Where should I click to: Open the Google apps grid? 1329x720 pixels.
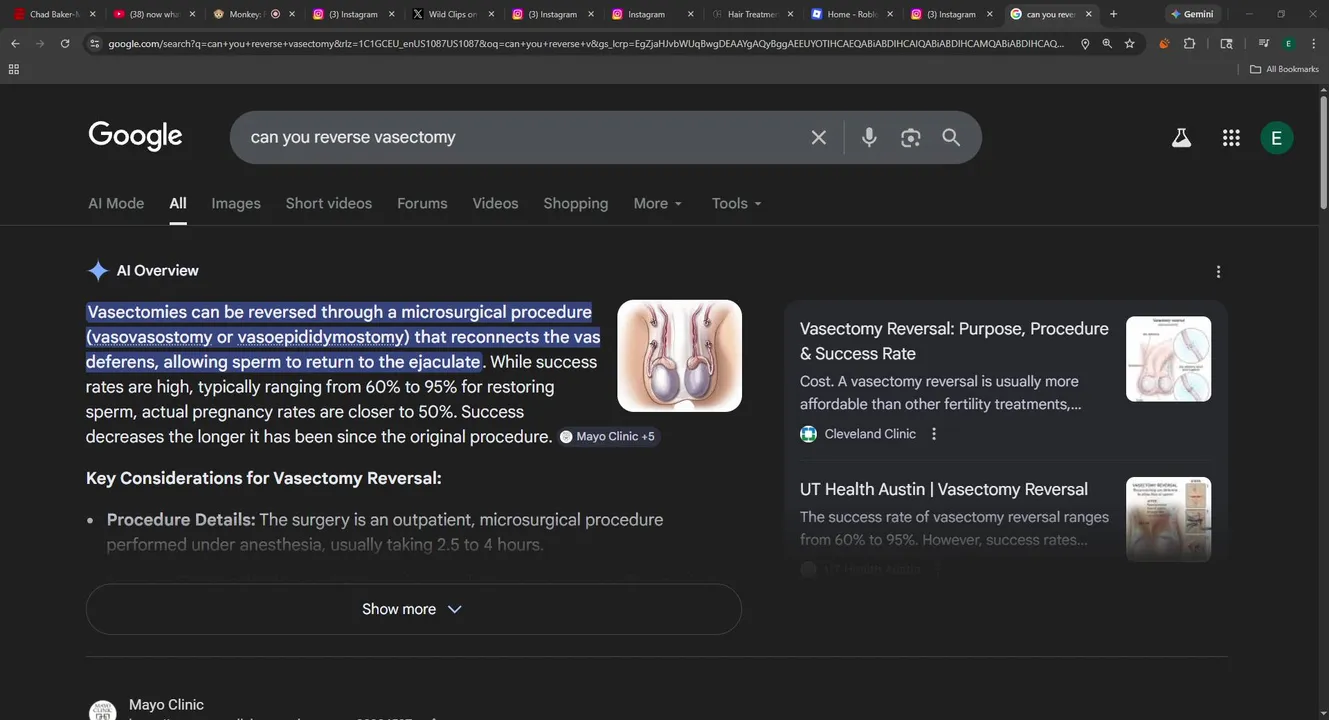click(1231, 138)
